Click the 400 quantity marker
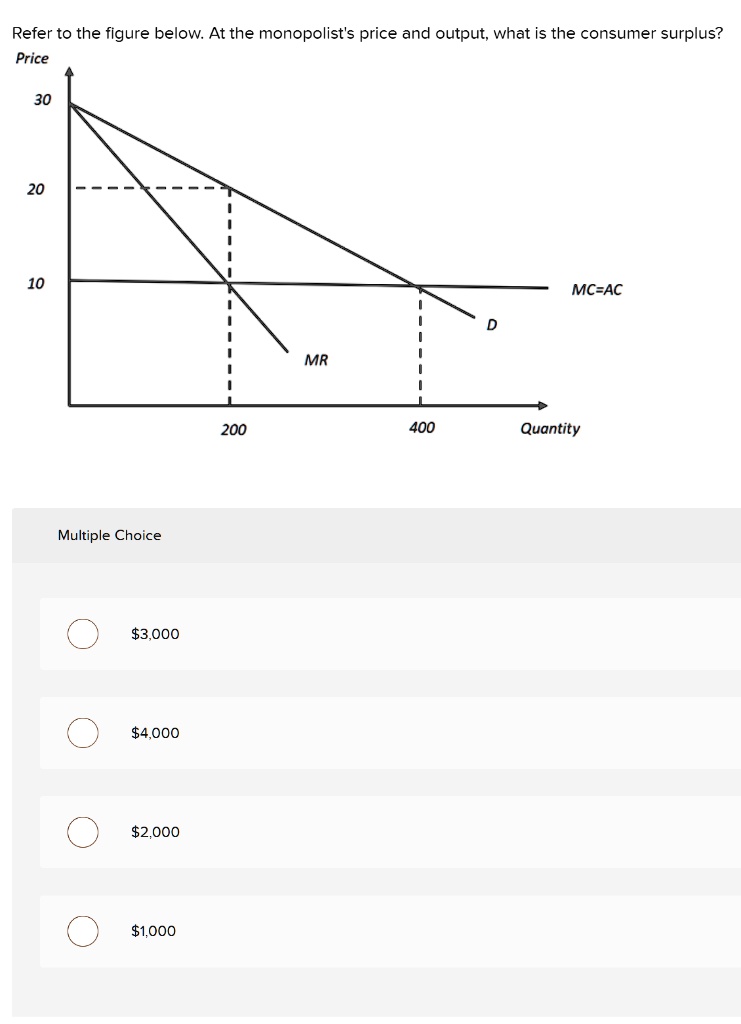 (x=421, y=427)
